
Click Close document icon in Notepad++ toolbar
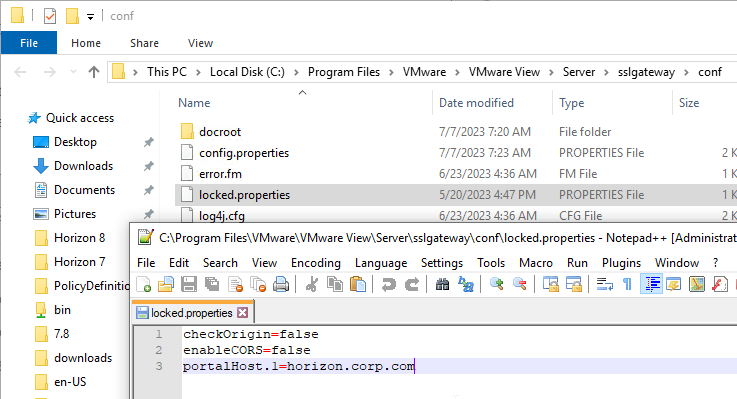coord(235,285)
